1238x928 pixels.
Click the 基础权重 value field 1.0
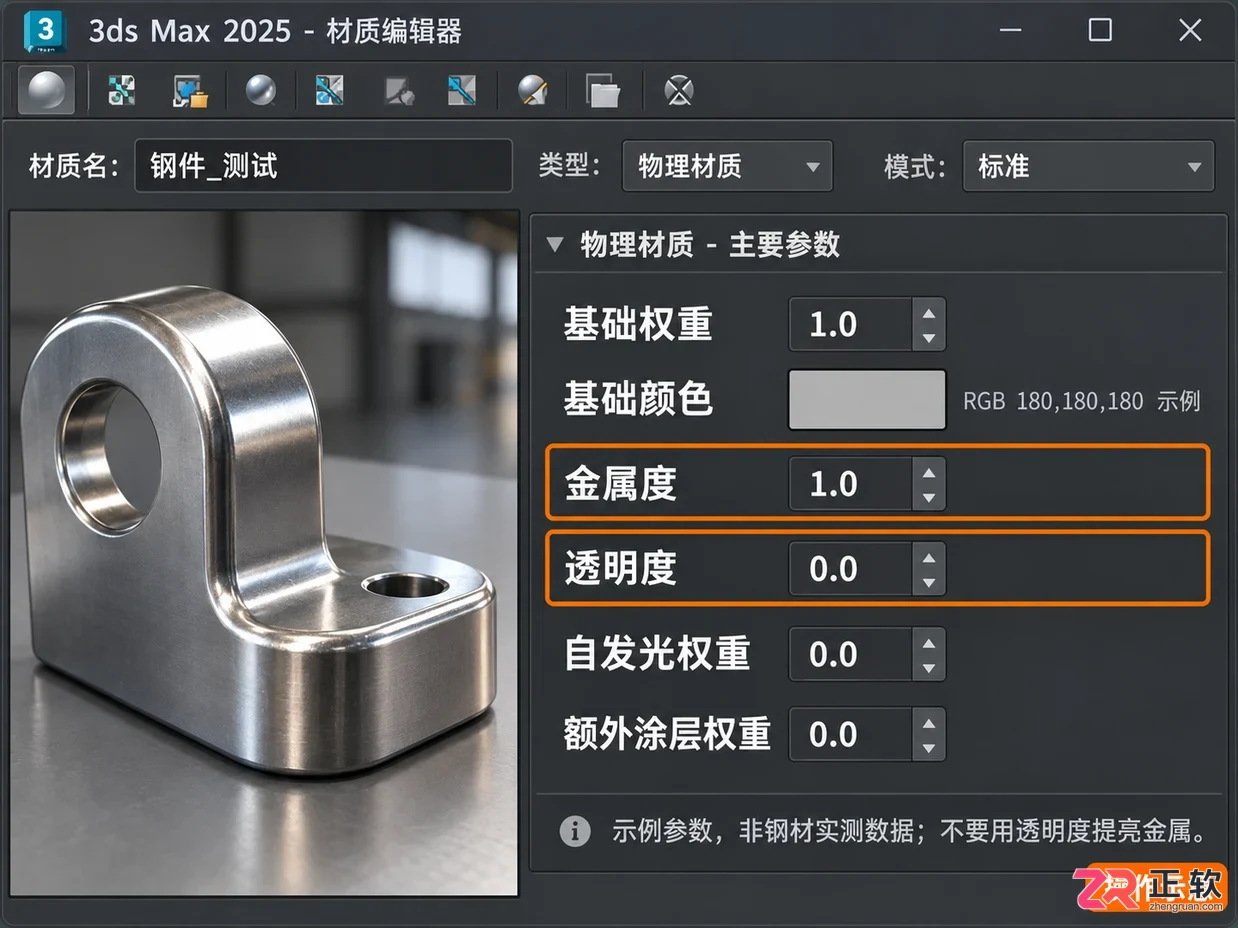point(851,325)
